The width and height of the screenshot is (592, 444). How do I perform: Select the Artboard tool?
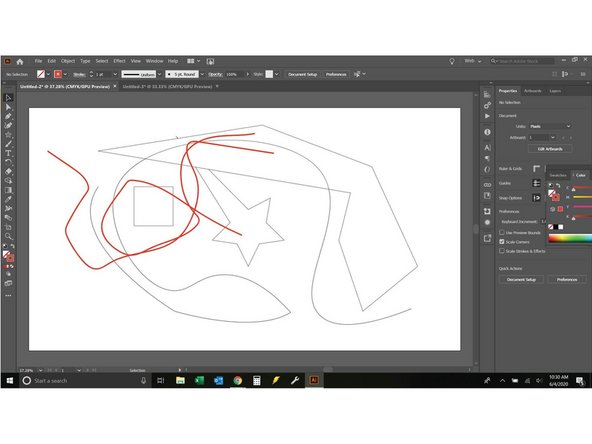tap(8, 227)
